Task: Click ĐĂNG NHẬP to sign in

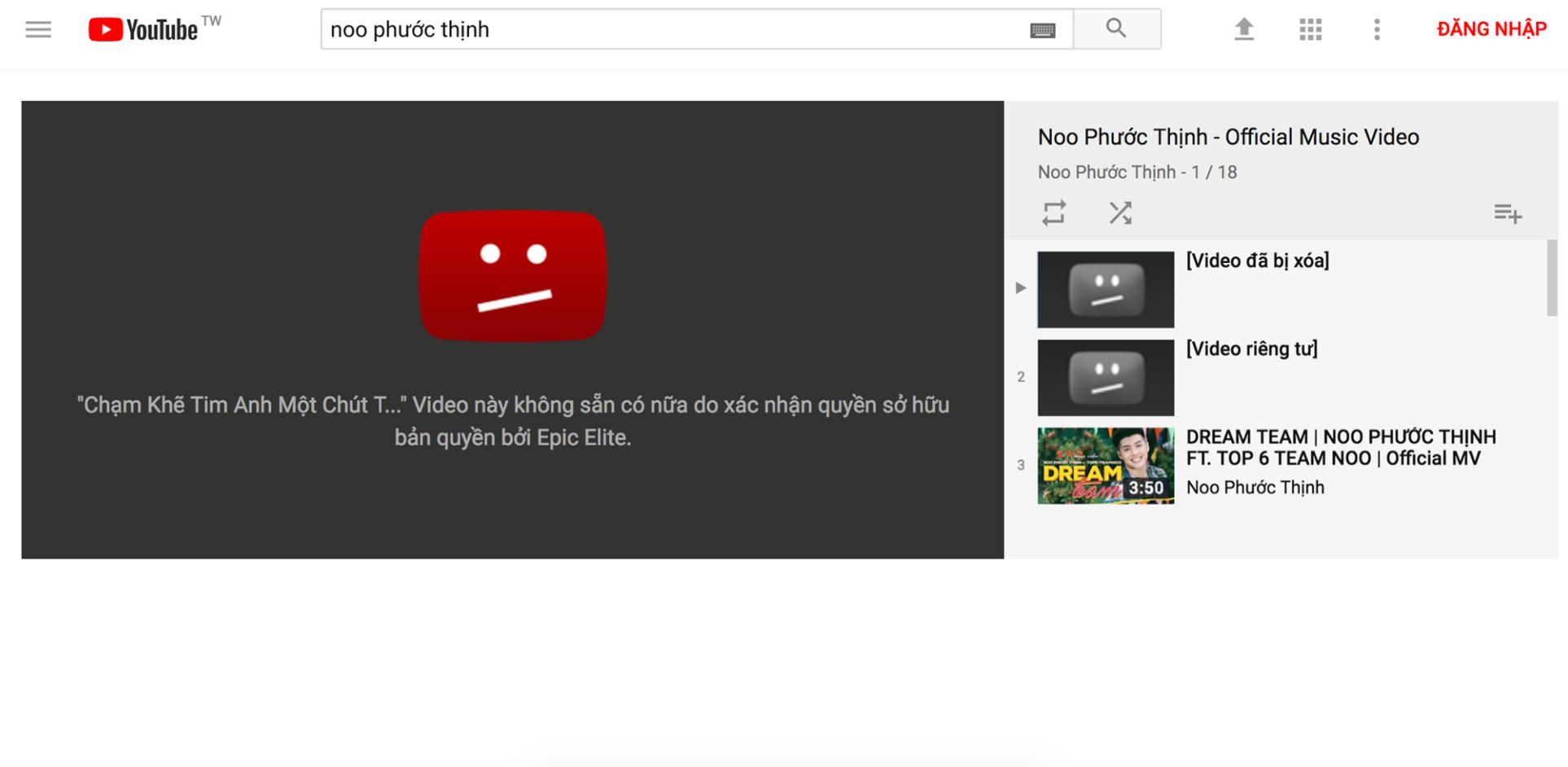Action: (x=1492, y=28)
